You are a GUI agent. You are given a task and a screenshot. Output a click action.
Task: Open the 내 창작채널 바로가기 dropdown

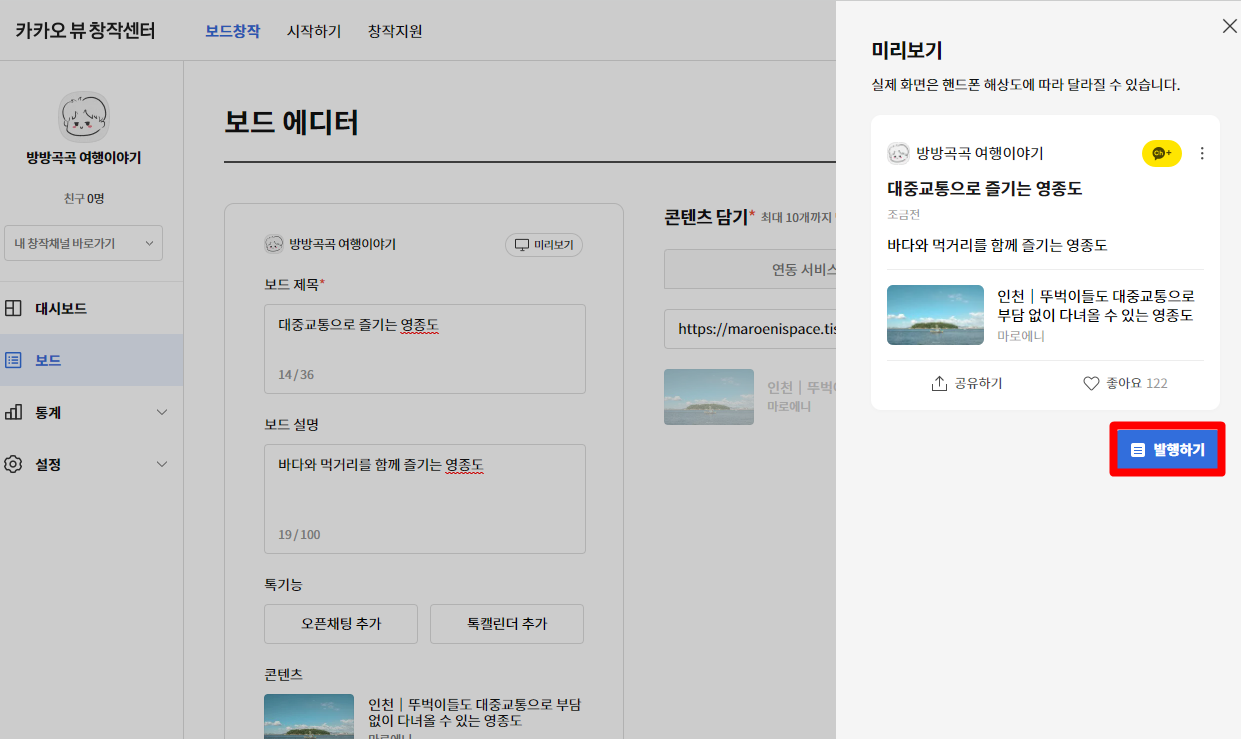(x=83, y=243)
